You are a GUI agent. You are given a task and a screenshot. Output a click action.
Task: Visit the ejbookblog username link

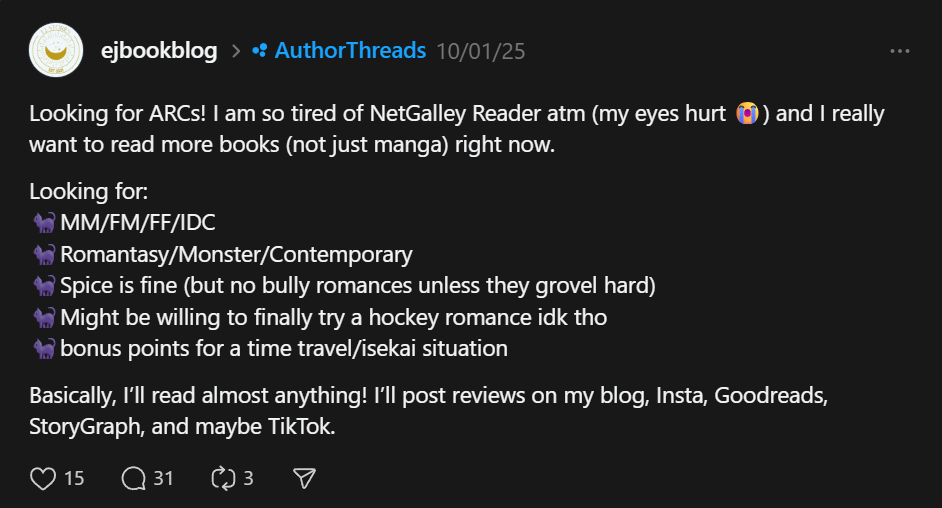click(159, 51)
